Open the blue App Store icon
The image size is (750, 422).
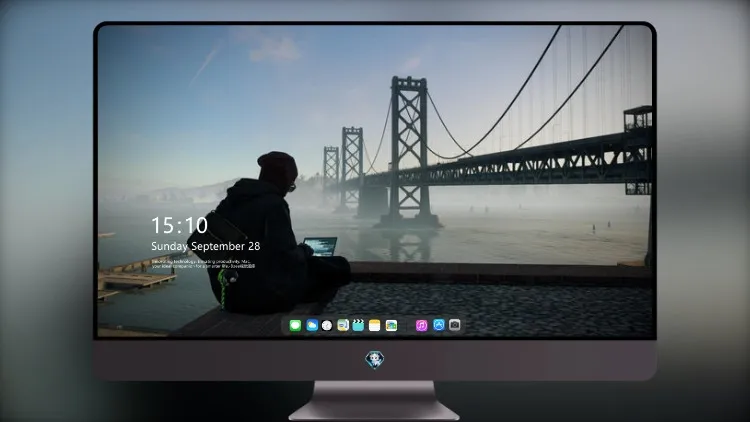pos(439,325)
